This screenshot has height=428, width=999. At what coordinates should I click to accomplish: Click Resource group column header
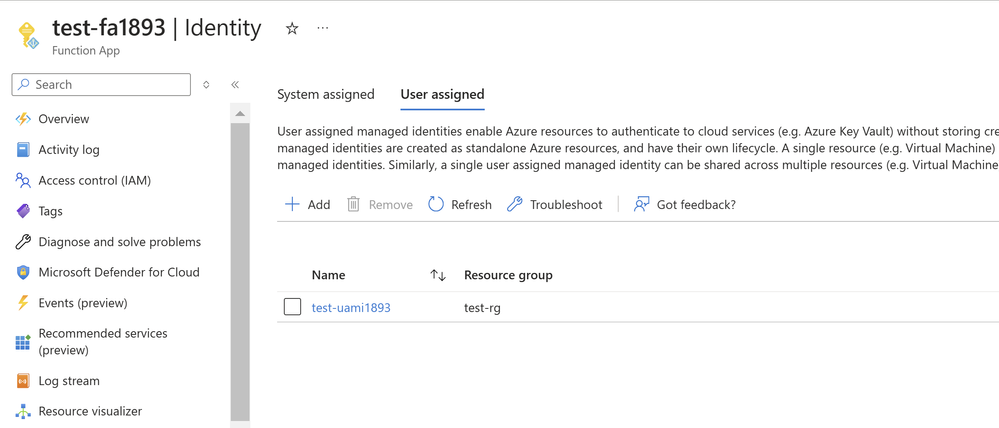tap(508, 275)
